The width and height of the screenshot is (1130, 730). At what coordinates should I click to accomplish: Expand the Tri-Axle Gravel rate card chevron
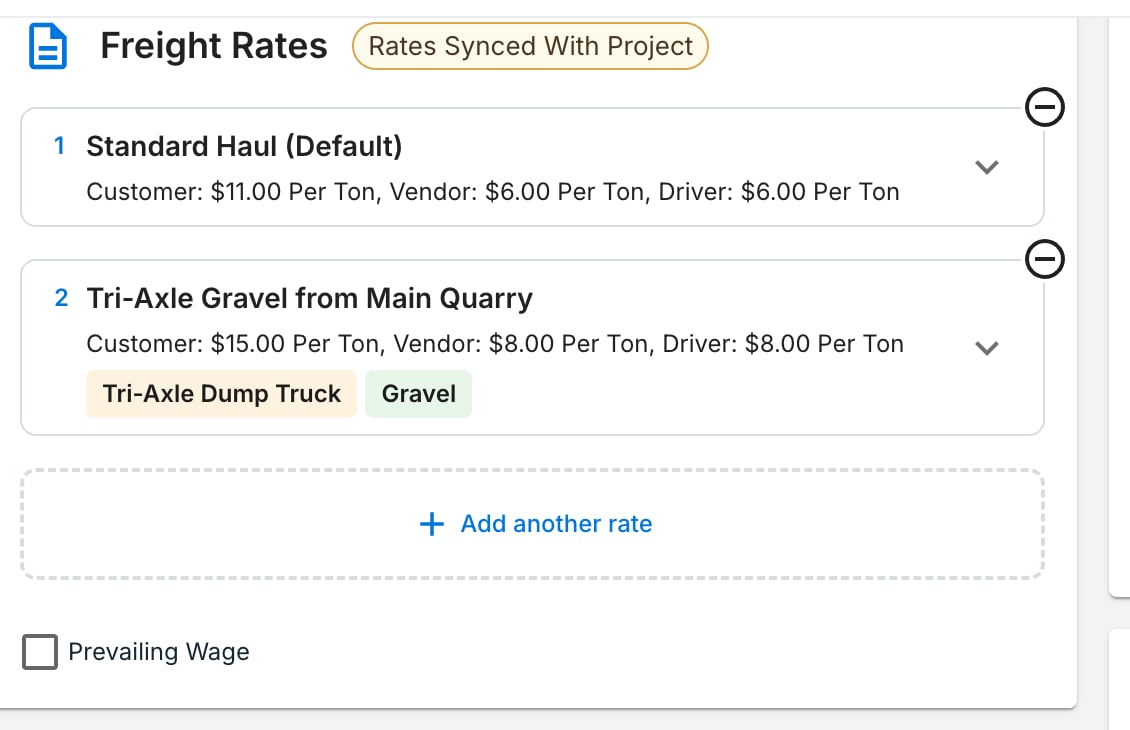coord(987,348)
